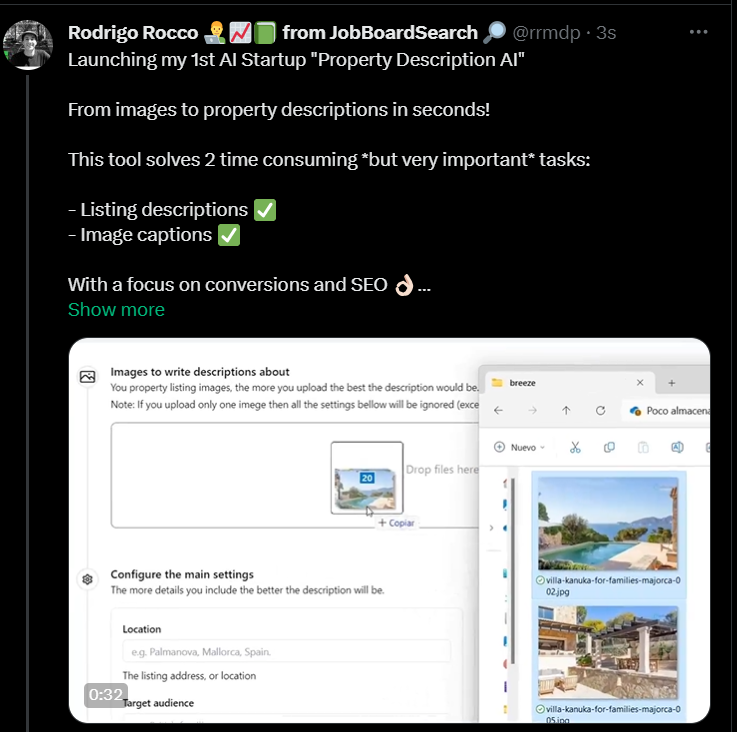Select the villa pool image thumbnail
737x732 pixels.
click(x=608, y=523)
